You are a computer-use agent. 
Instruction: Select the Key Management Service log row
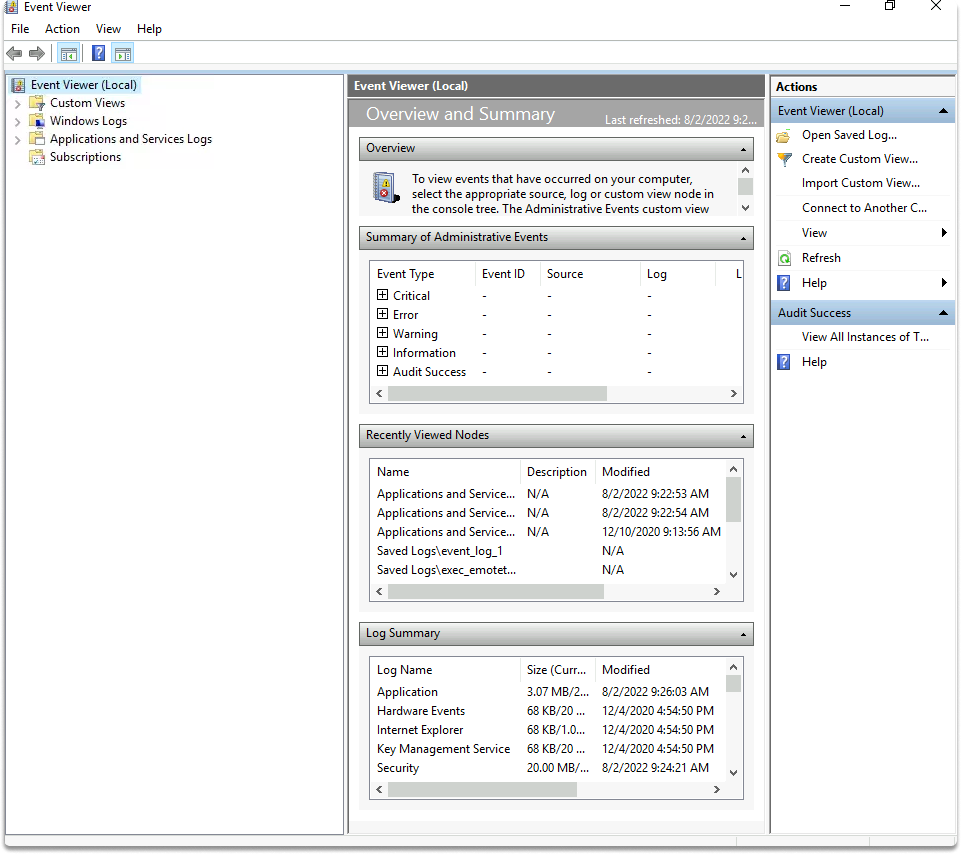[x=549, y=749]
